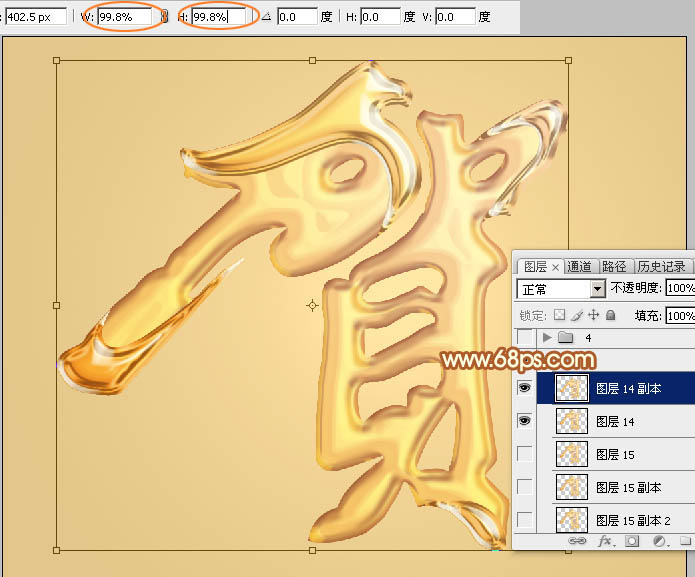
Task: Create new fill or adjustment layer
Action: pos(659,541)
